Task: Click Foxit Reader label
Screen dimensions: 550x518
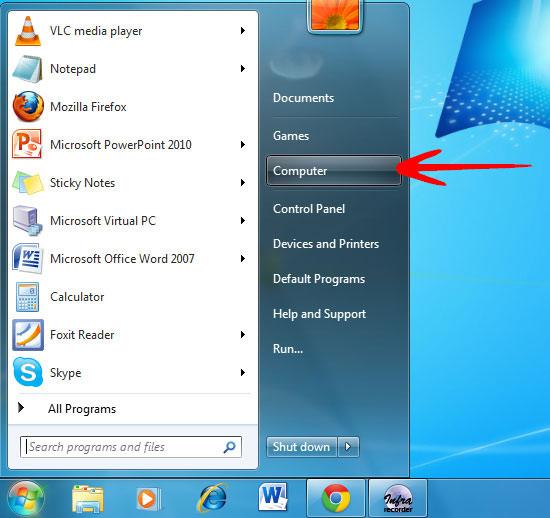Action: pos(82,335)
